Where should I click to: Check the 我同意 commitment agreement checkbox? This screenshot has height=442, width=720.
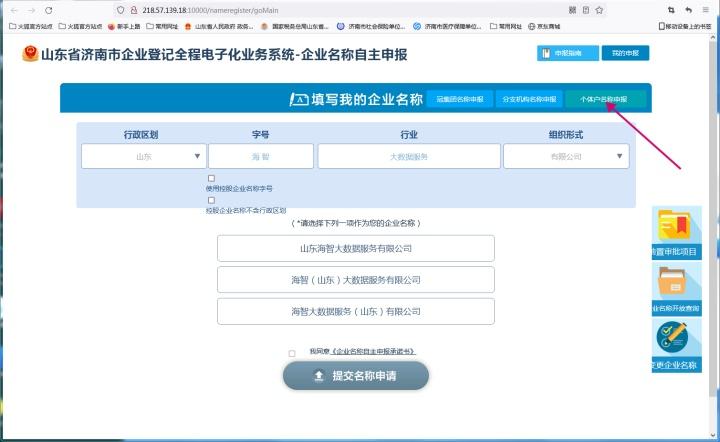click(292, 353)
